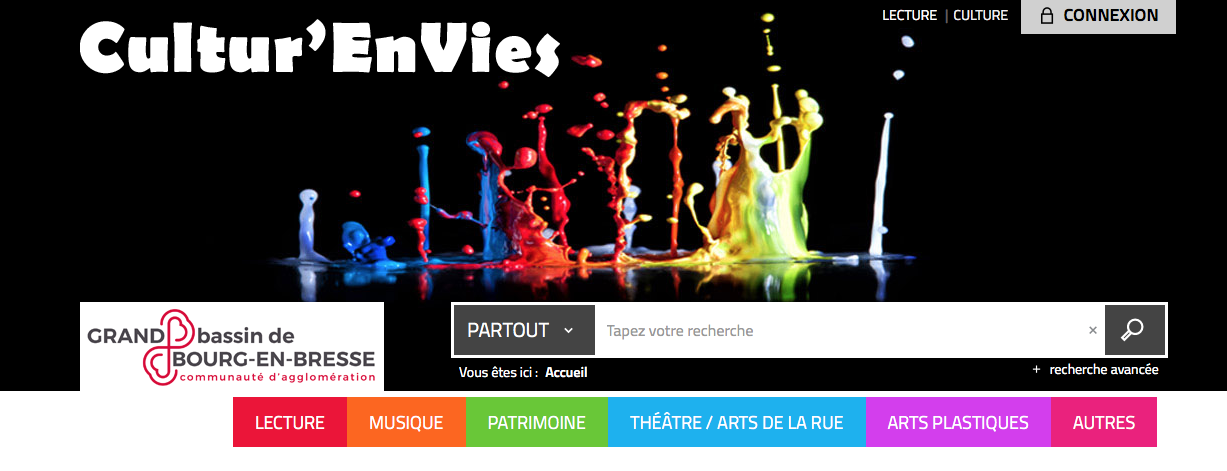
Task: Open the pink AUTRES menu tab
Action: coord(1104,422)
